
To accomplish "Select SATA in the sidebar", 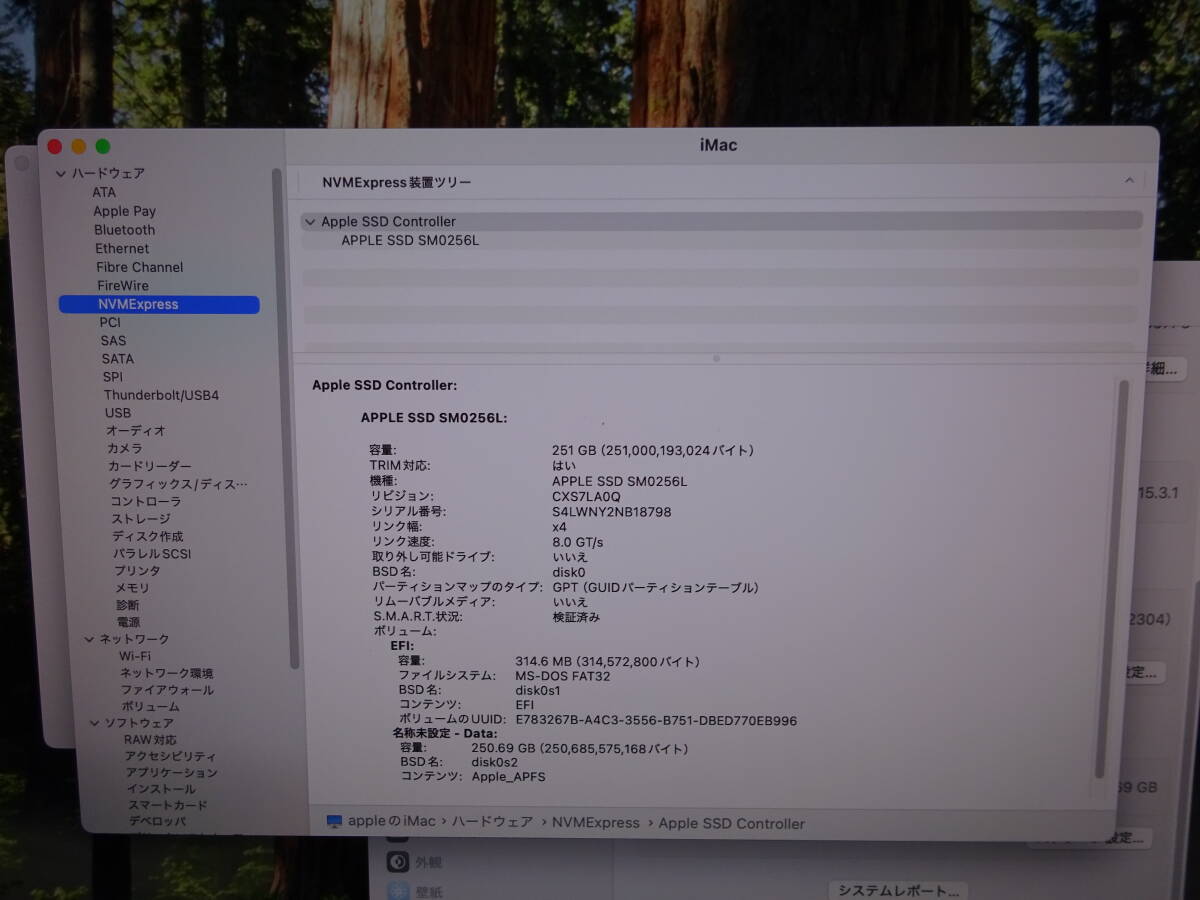I will [117, 359].
